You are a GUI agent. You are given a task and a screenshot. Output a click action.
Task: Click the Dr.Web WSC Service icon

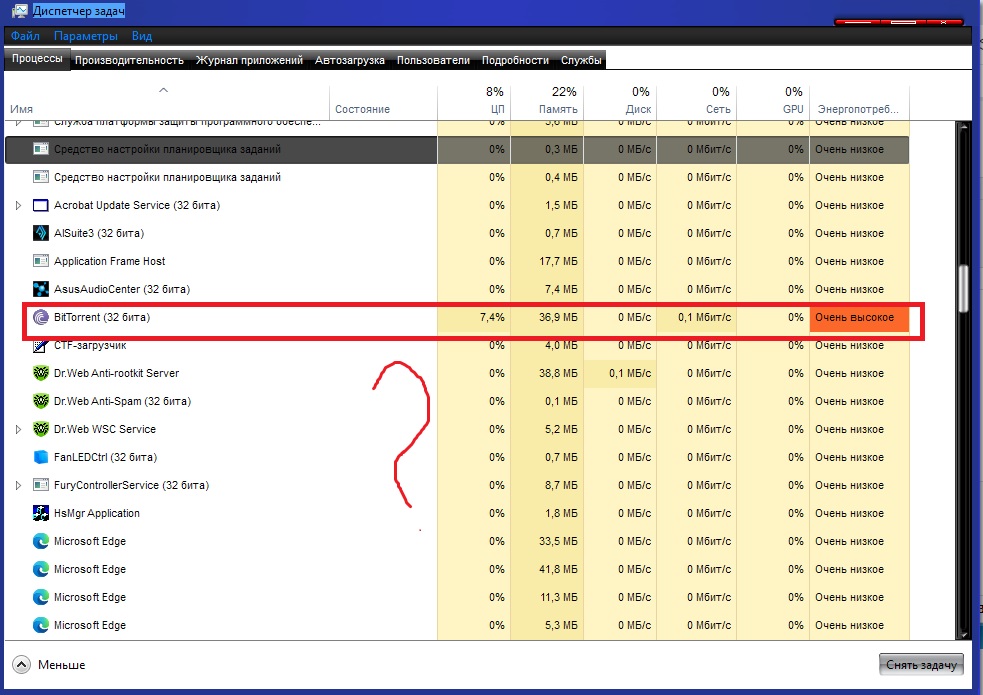point(41,429)
